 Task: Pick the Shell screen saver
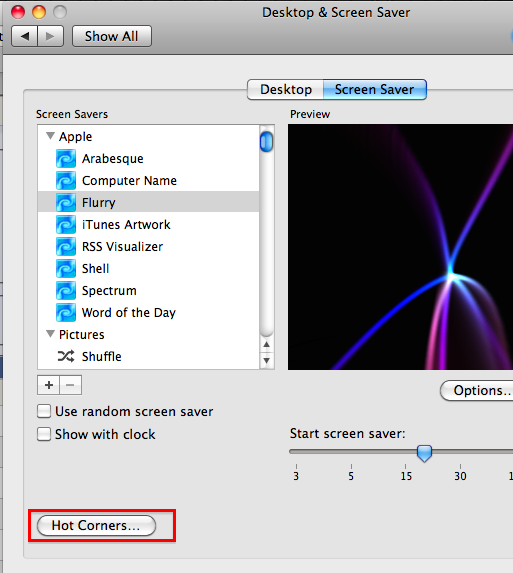tap(95, 269)
